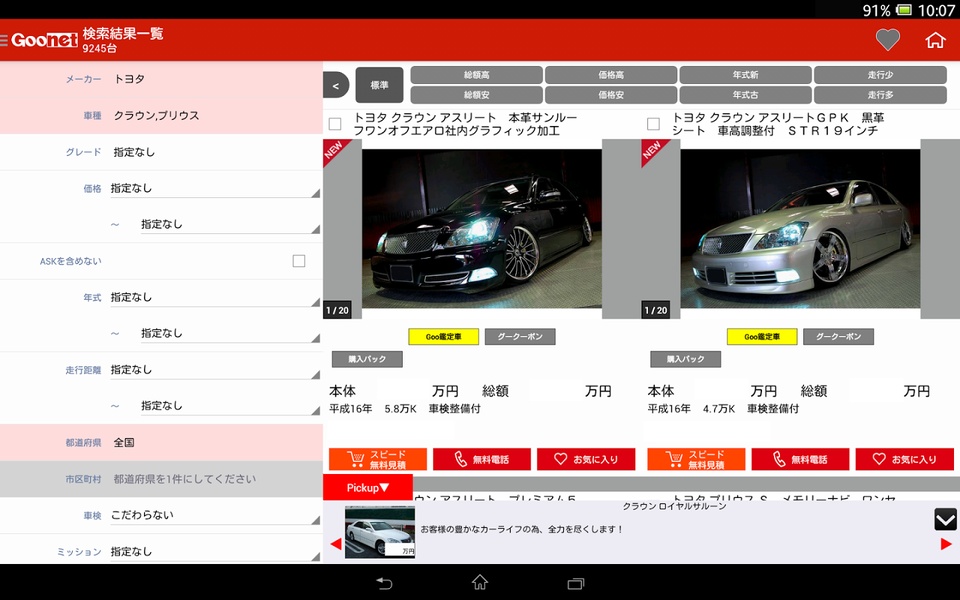960x600 pixels.
Task: Tap 購入パック badge on silver Crown listing
Action: tap(686, 359)
